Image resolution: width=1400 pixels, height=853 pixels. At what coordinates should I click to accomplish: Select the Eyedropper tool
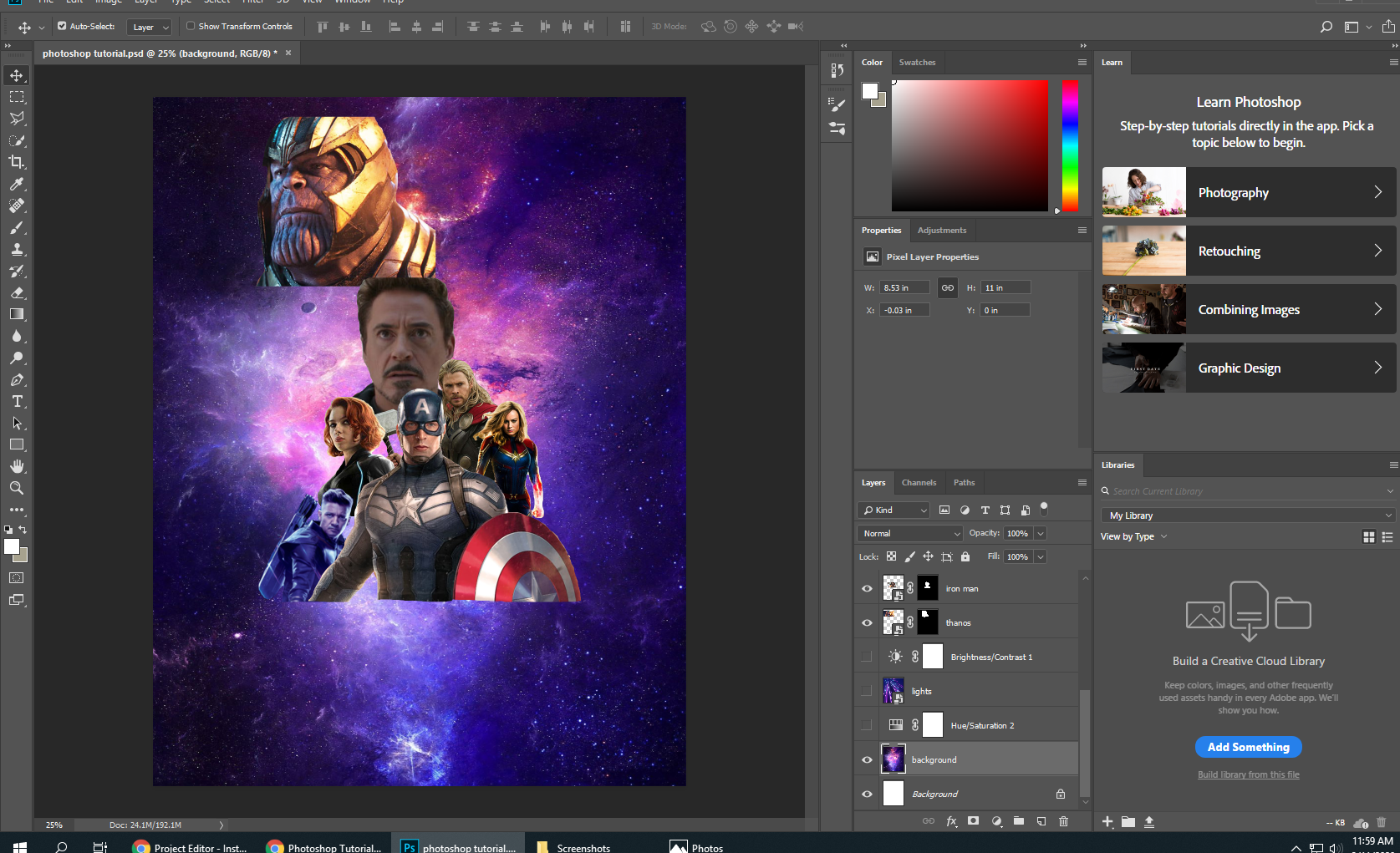pos(17,184)
